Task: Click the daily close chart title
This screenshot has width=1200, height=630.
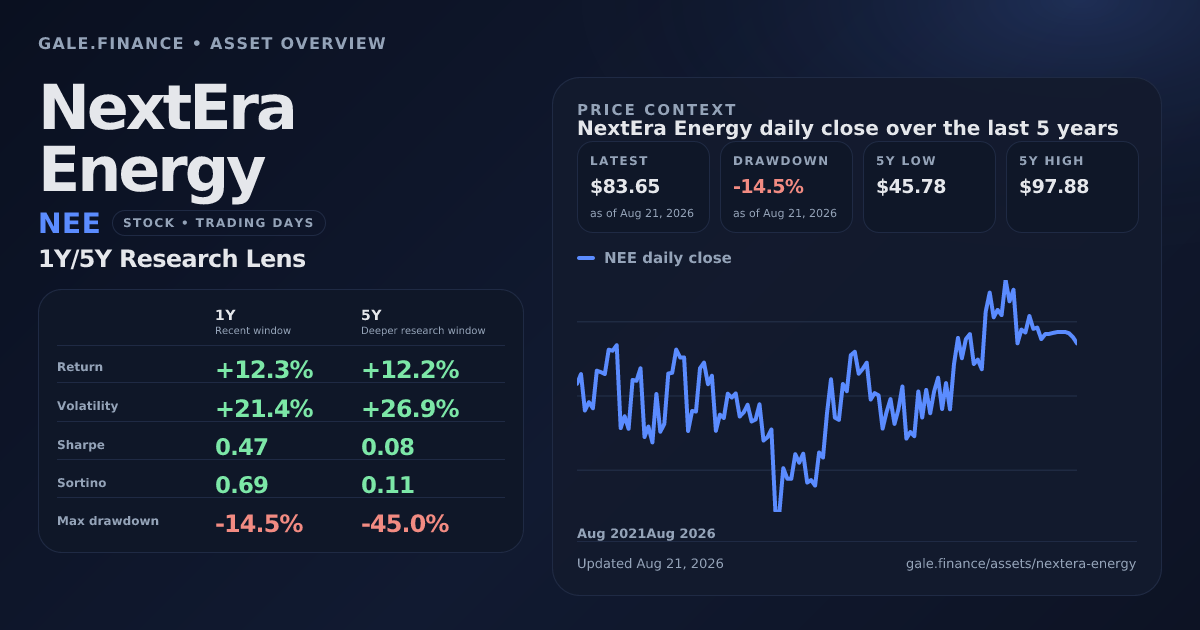Action: pyautogui.click(x=848, y=129)
